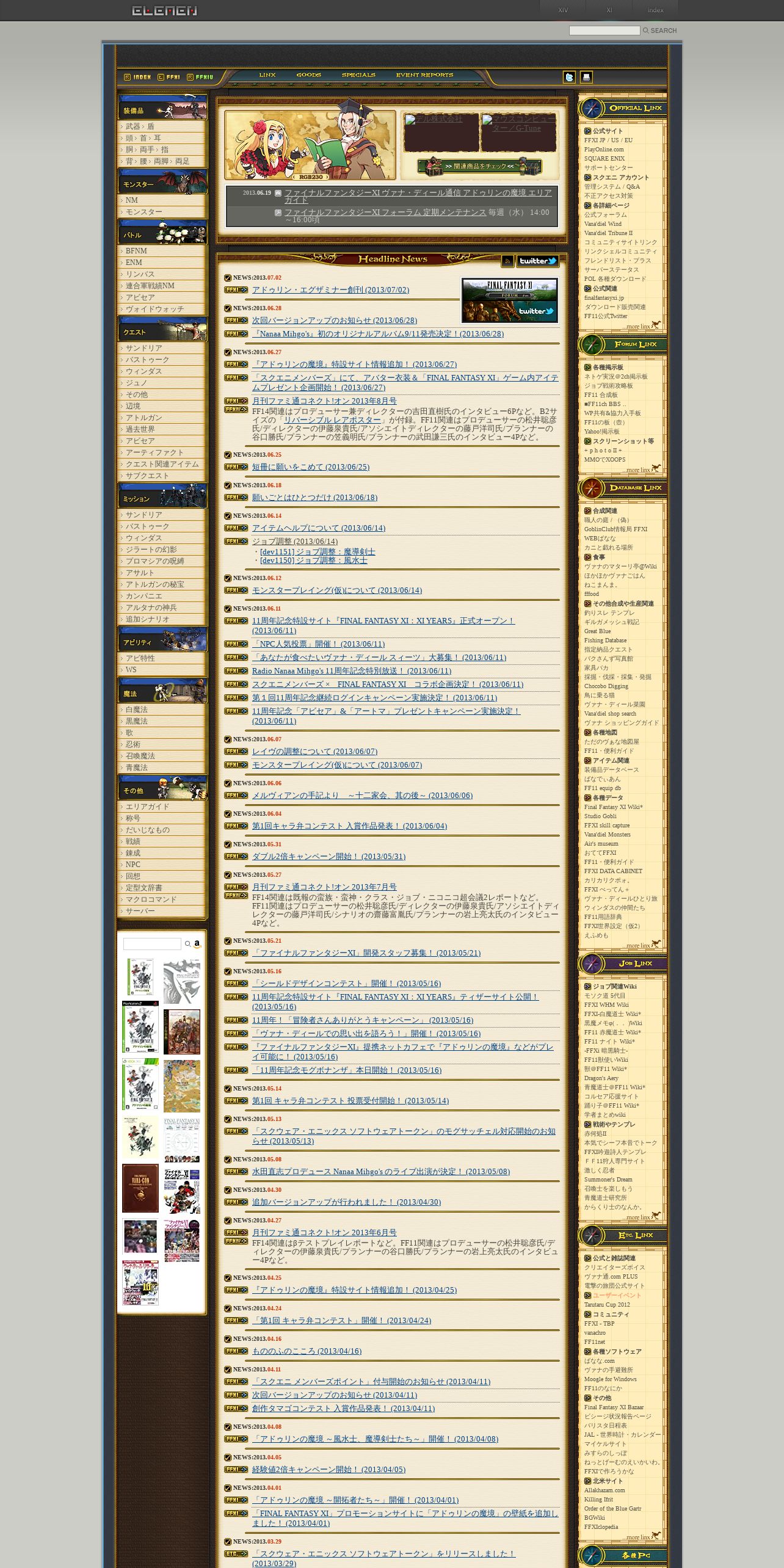Open the Job Linx compass header
This screenshot has width=784, height=1568.
[x=623, y=964]
